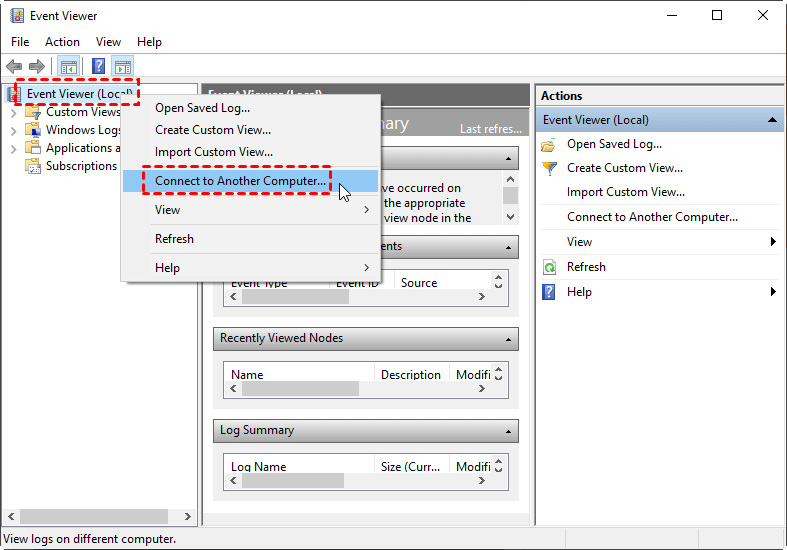The height and width of the screenshot is (550, 787).
Task: Select Open Saved Log in the context menu
Action: coord(202,108)
